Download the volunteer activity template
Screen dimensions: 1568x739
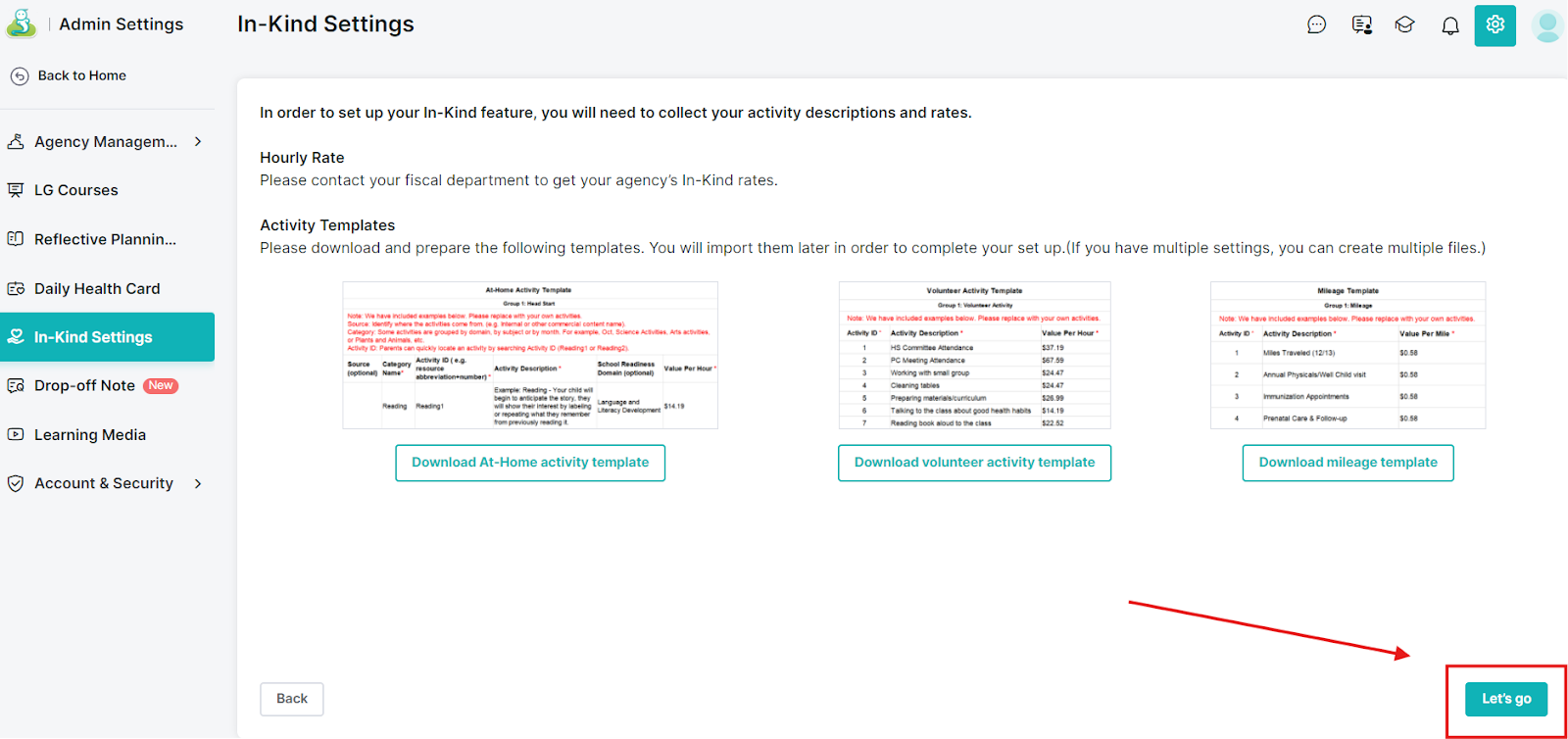(974, 463)
